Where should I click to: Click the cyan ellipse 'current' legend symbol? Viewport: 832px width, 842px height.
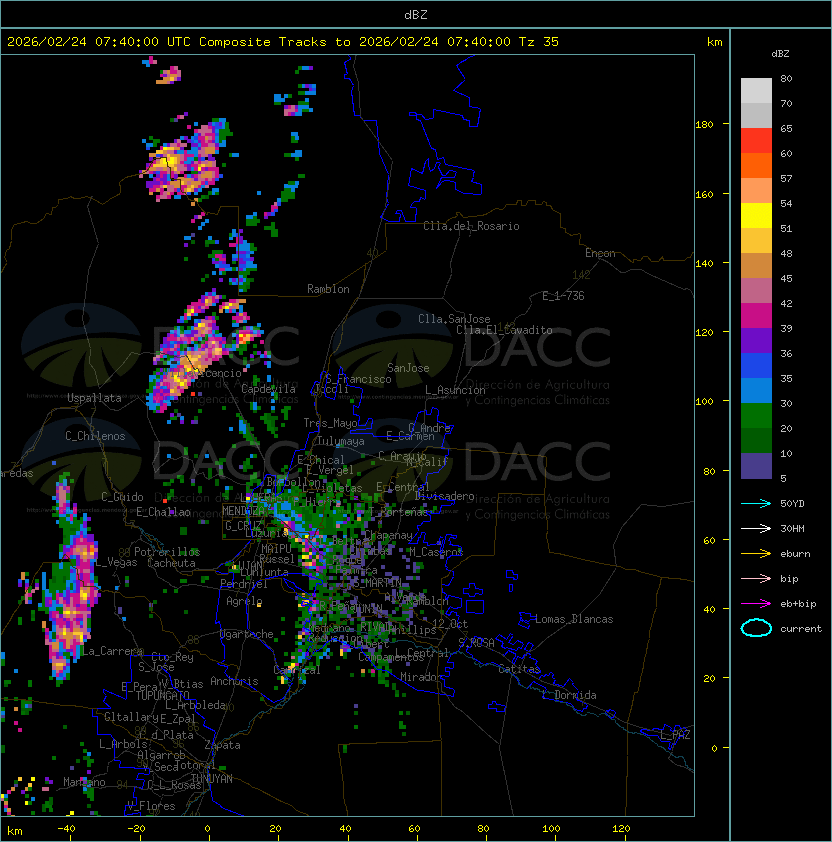tap(756, 628)
